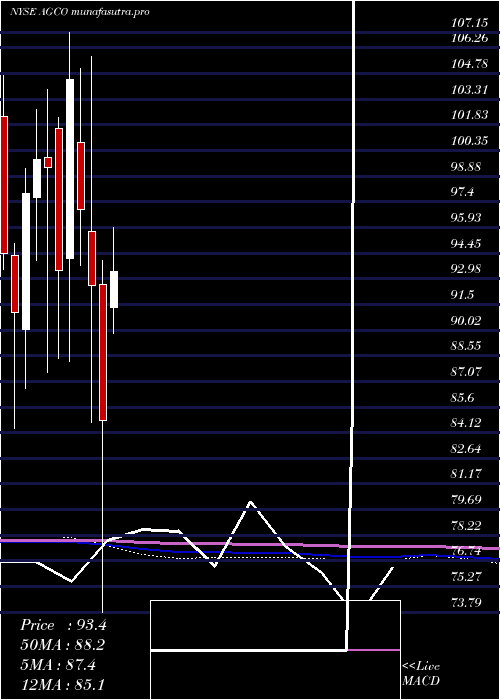Click the 79.69 price axis label

[x=466, y=500]
